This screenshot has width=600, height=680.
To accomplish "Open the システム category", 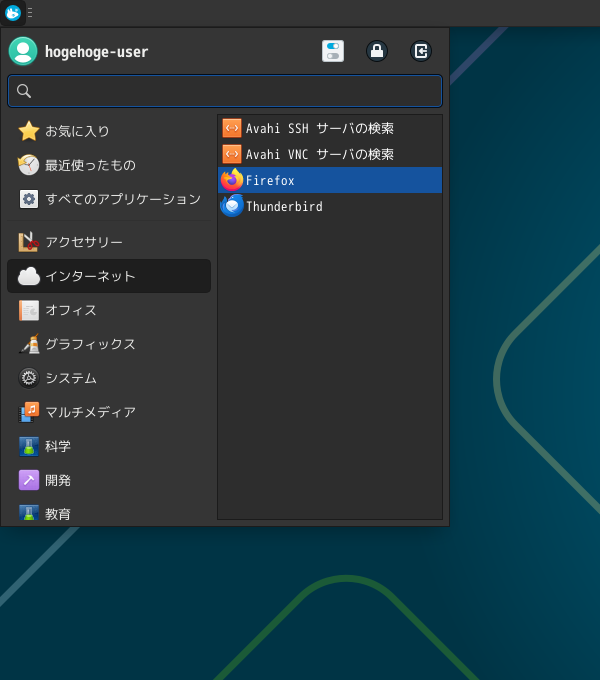I will (109, 378).
